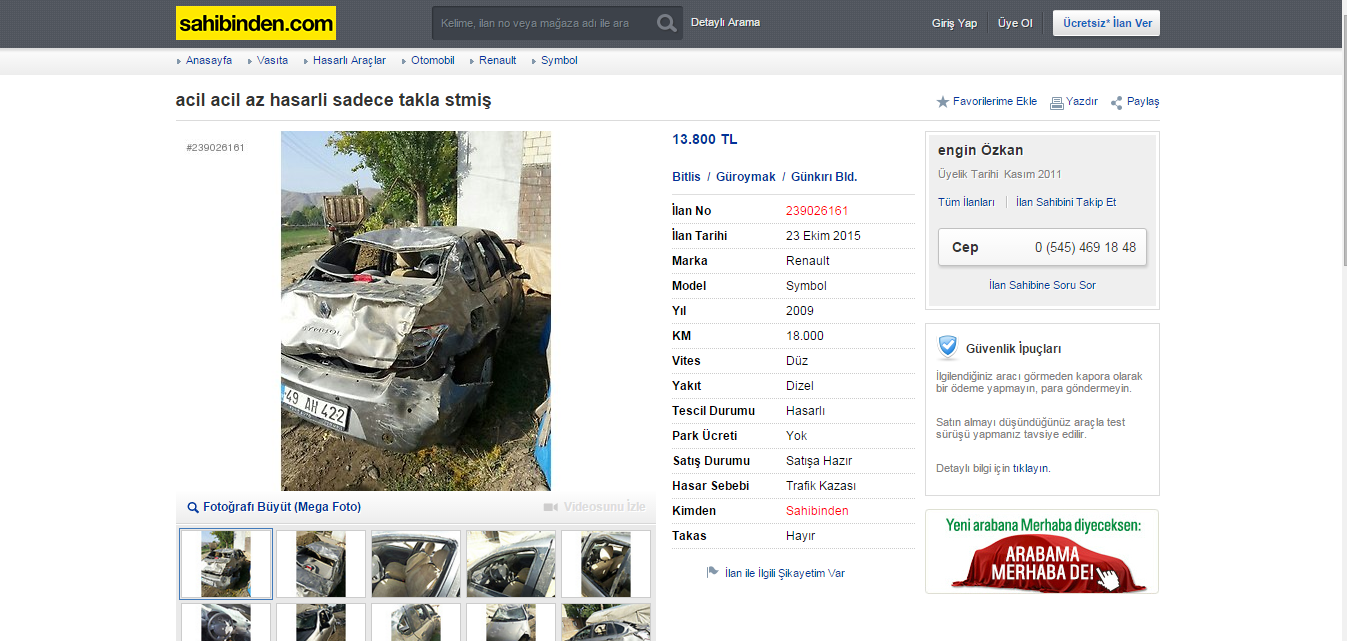This screenshot has width=1347, height=641.
Task: Open the Renault breadcrumb
Action: coord(497,60)
